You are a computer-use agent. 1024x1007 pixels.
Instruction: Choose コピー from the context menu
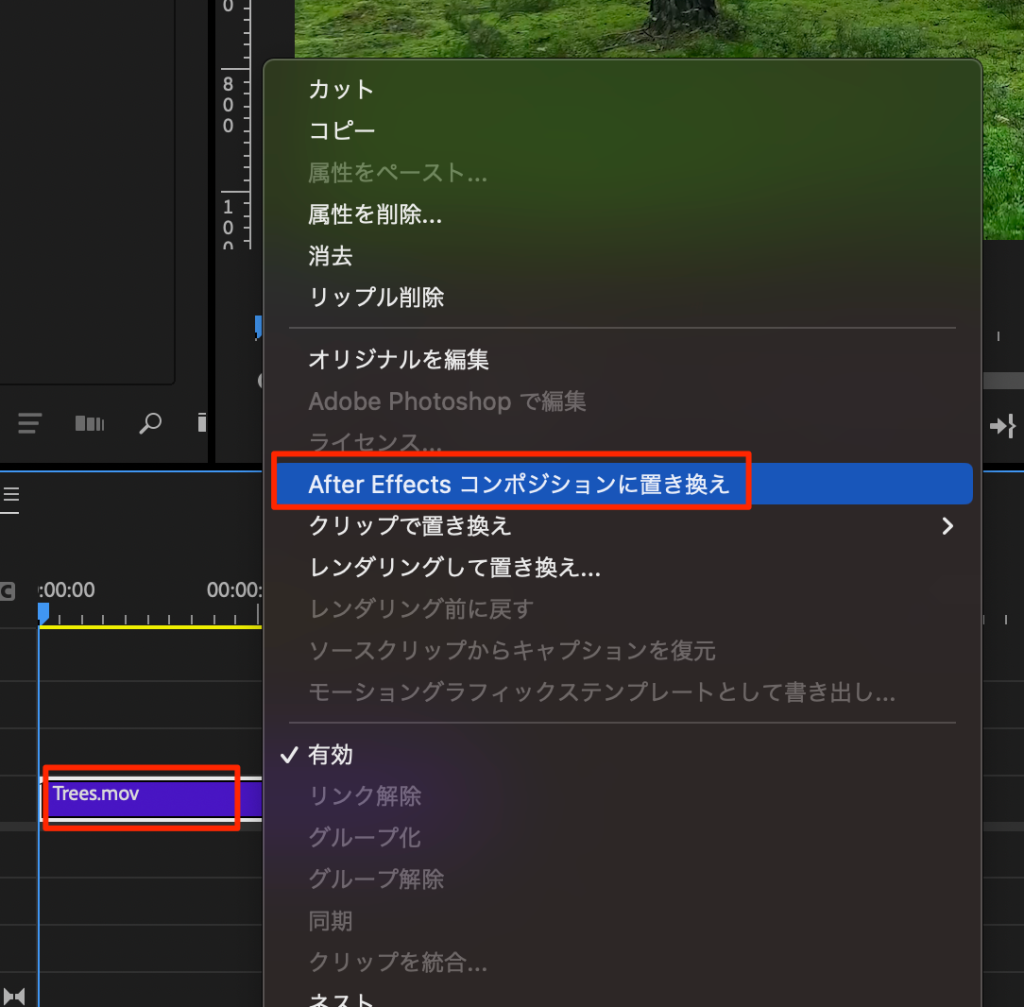tap(341, 131)
